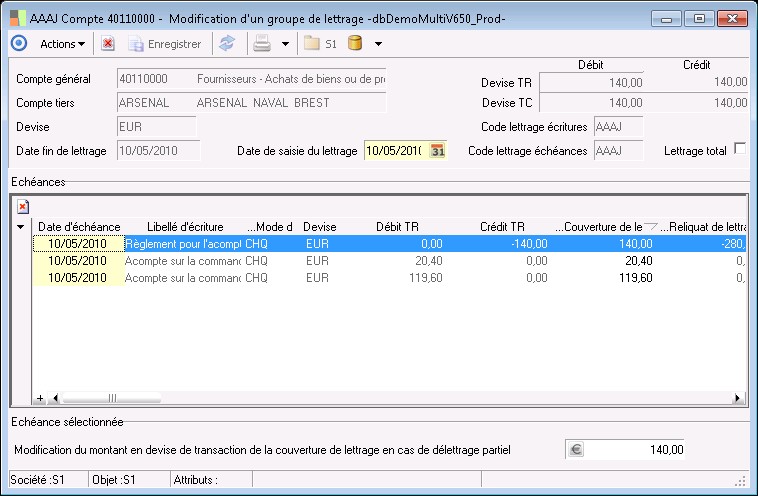Open the grid menu triangle beside Date d'échéance

coord(20,227)
